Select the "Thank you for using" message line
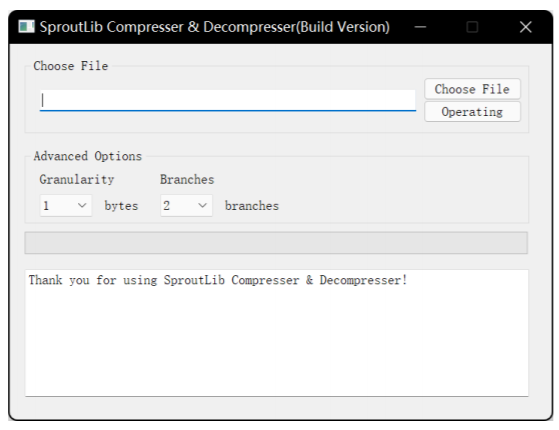The height and width of the screenshot is (430, 559). click(x=218, y=280)
